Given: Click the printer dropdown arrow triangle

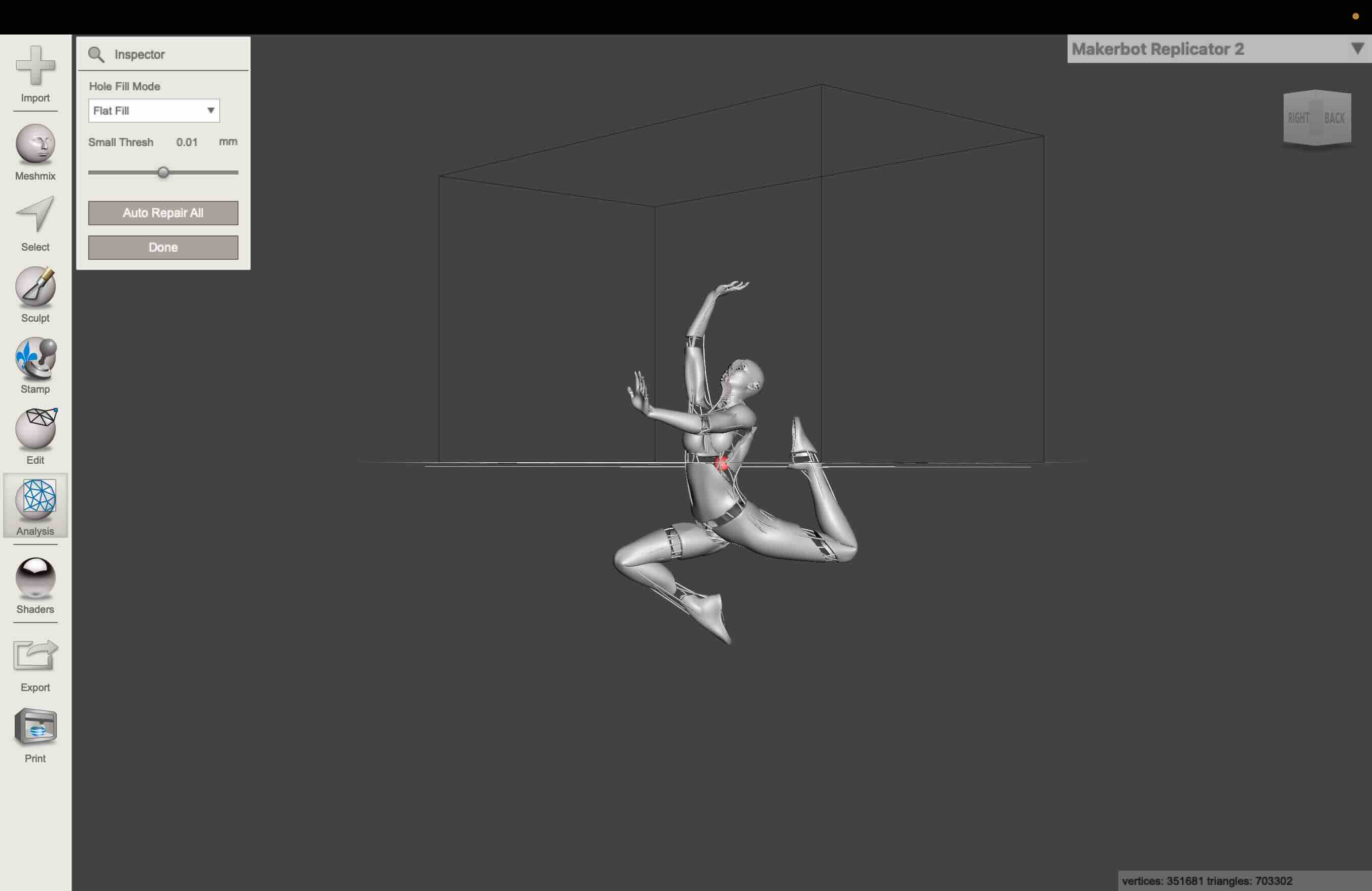Looking at the screenshot, I should coord(1357,48).
